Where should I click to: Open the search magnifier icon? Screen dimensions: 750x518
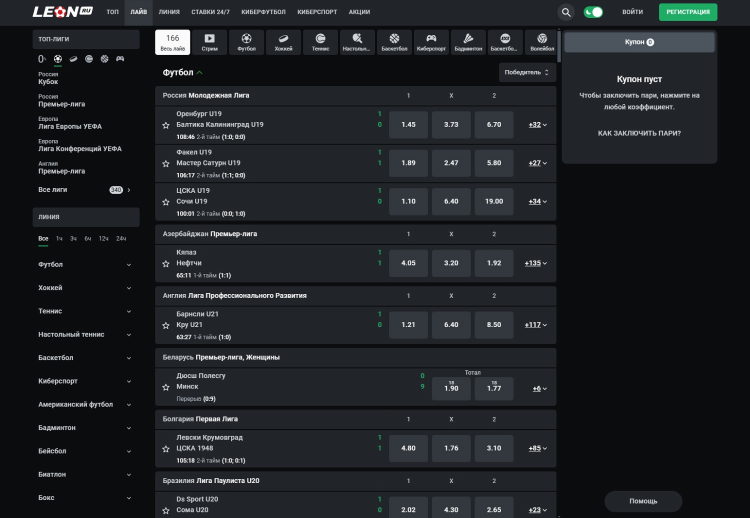566,12
